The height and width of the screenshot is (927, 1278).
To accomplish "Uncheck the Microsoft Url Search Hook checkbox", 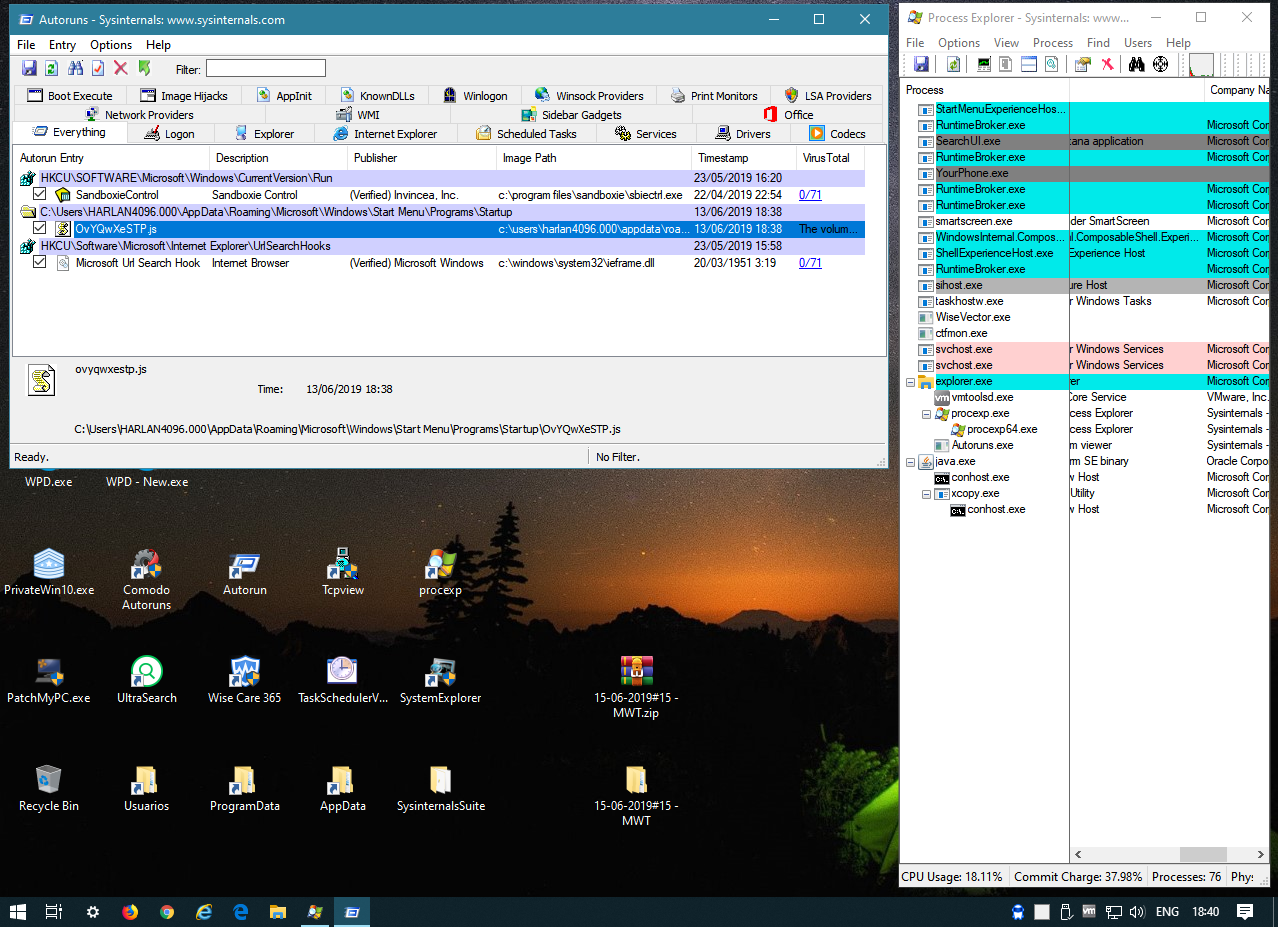I will click(39, 263).
